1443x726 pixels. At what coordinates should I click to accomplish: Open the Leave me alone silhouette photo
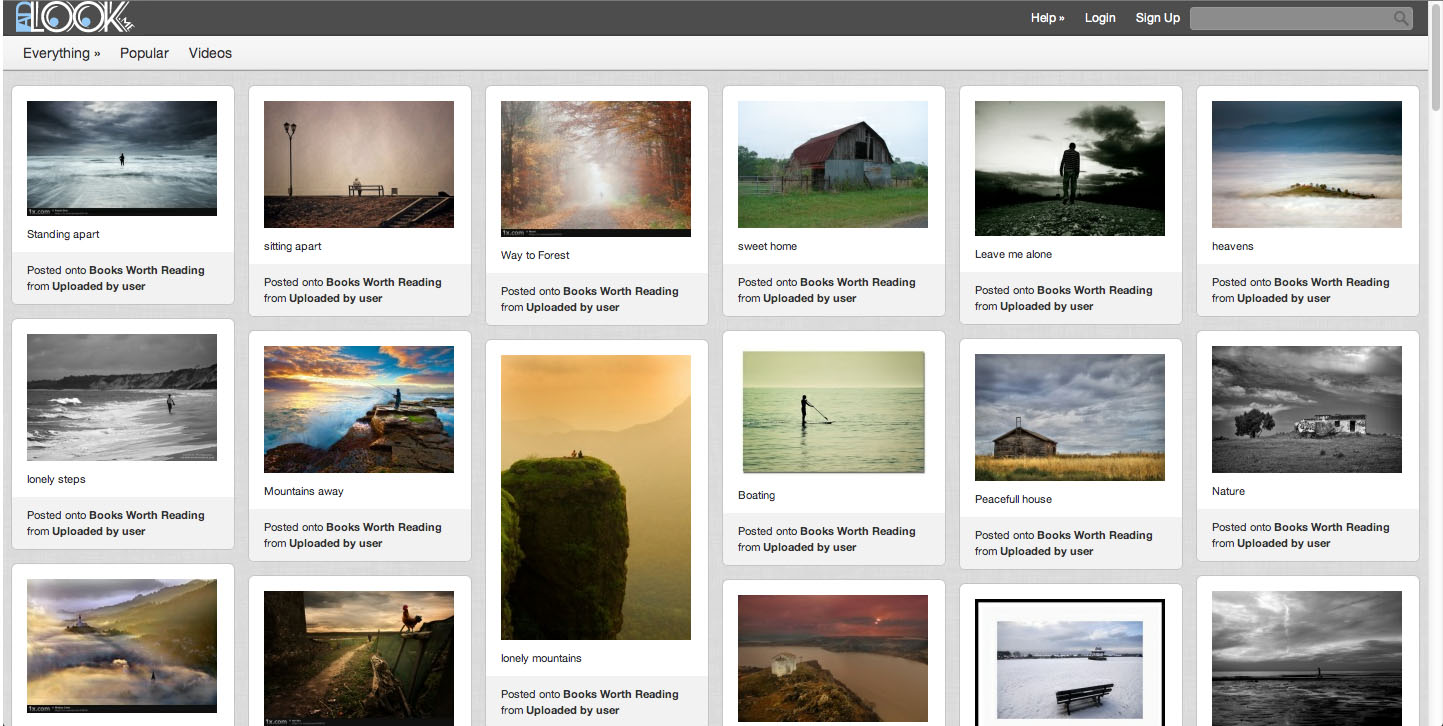point(1070,168)
